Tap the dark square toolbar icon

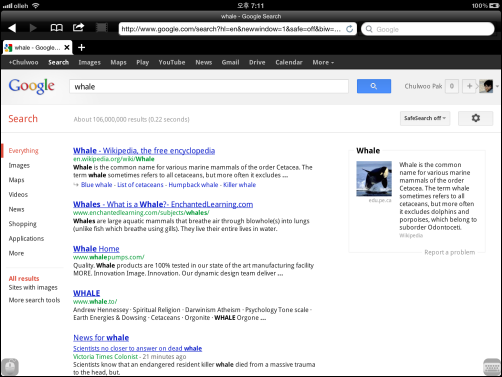[102, 27]
